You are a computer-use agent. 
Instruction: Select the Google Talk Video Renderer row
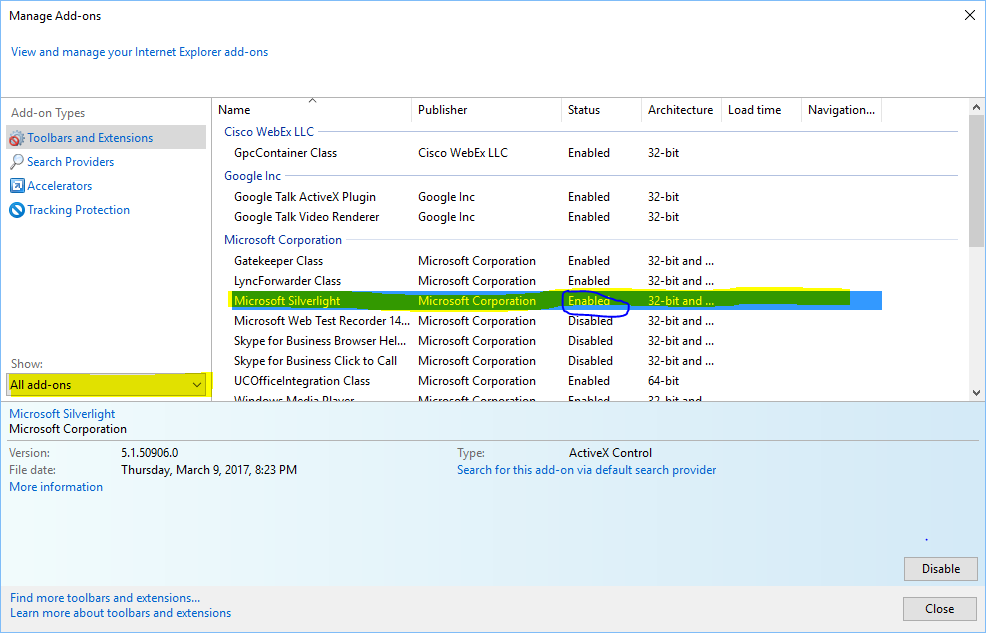point(557,217)
